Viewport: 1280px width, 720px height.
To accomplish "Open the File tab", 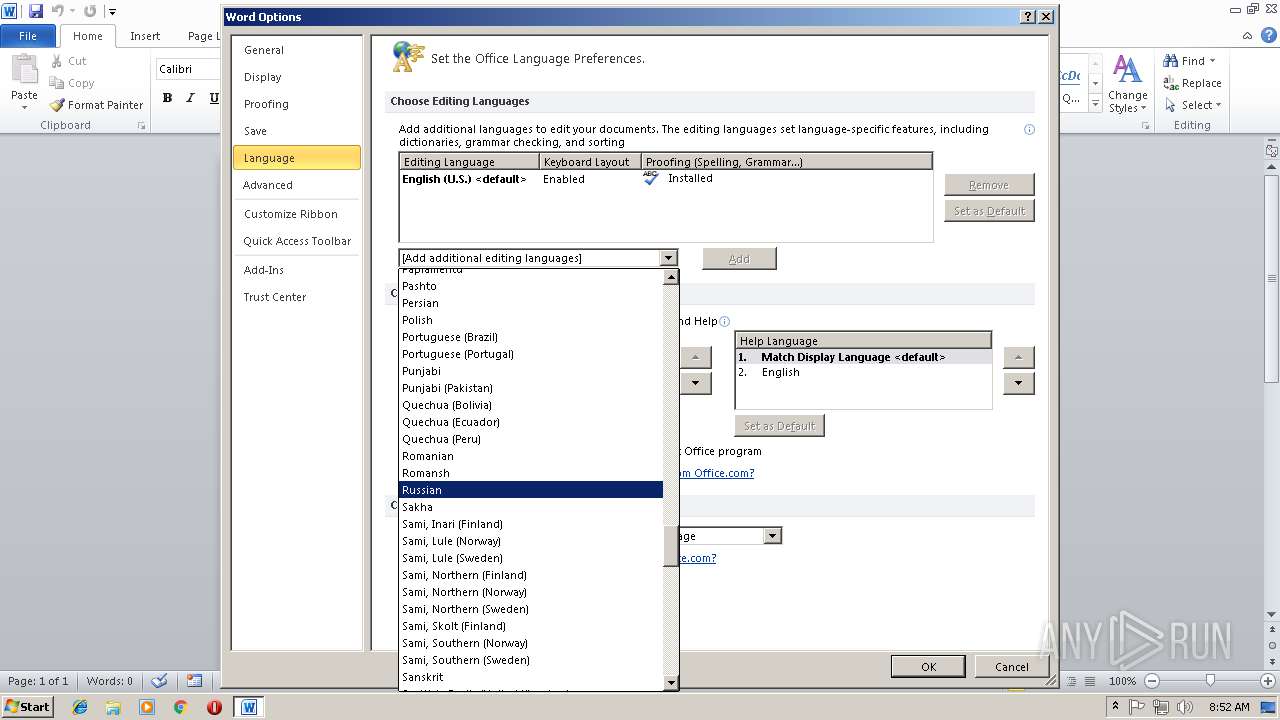I will [28, 36].
